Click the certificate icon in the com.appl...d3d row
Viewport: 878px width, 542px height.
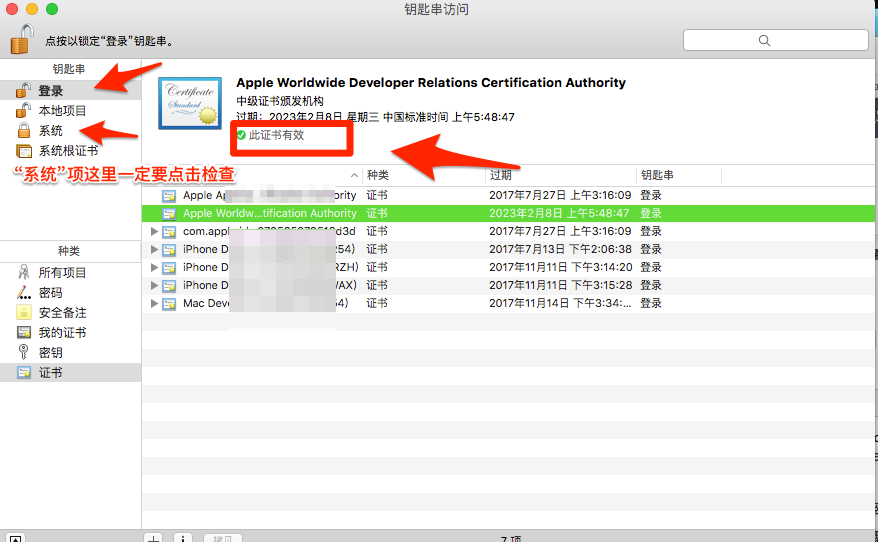(169, 232)
